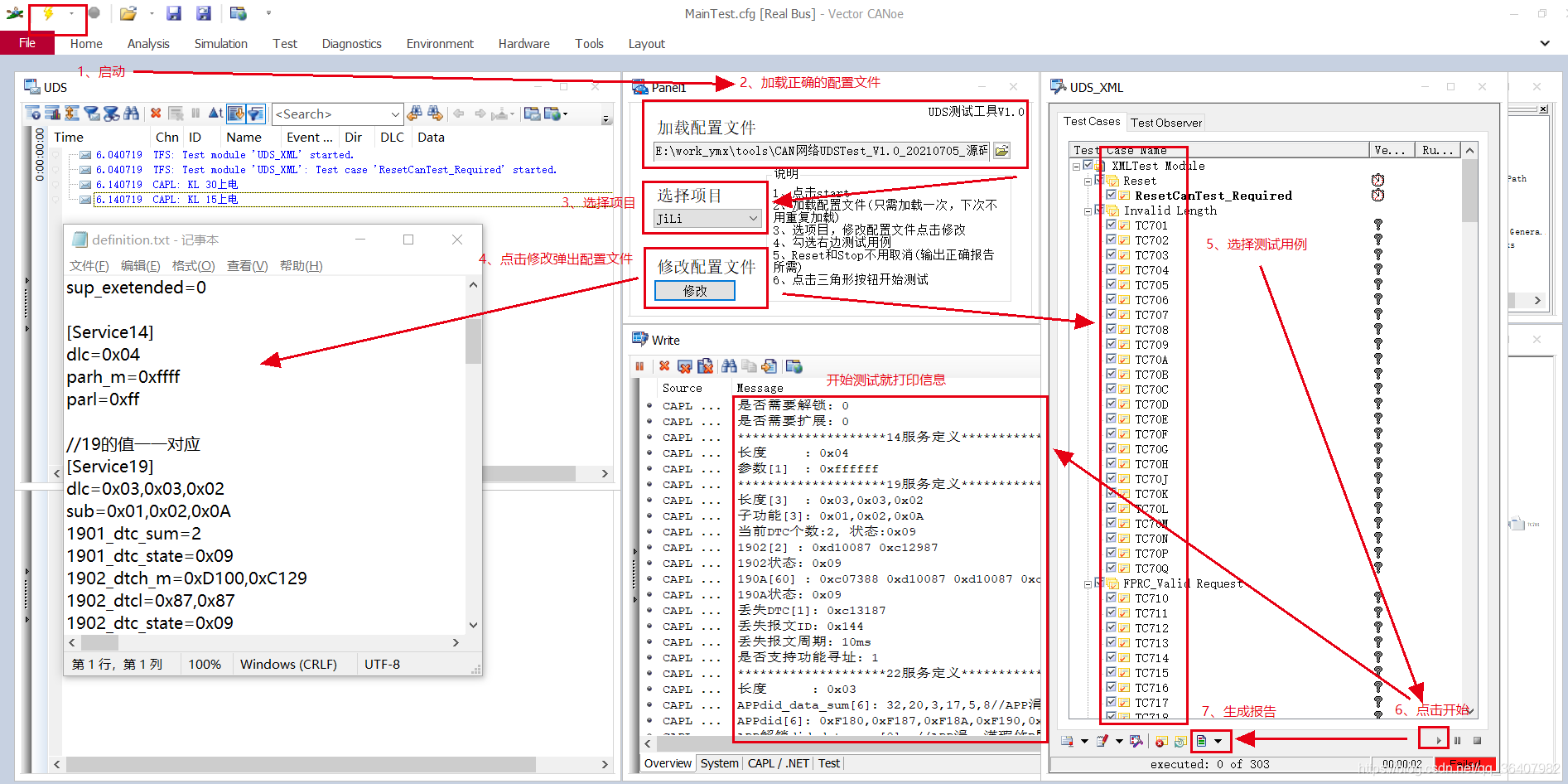Uncheck the ResetCanTest_Required test case checkbox

click(x=1112, y=195)
